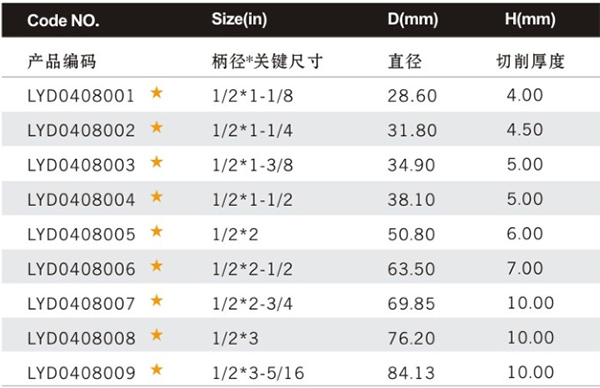Click the star next to LYD0408001
The height and width of the screenshot is (388, 600).
[157, 93]
